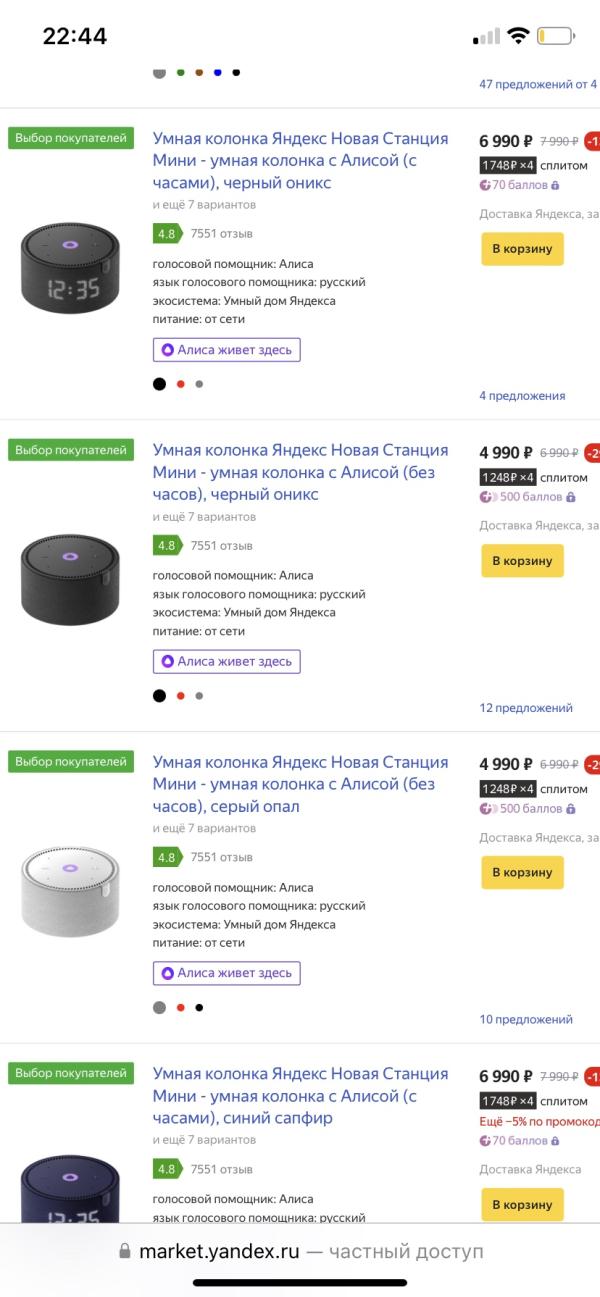
Task: Select black color dot under grey opal speaker
Action: (199, 1008)
